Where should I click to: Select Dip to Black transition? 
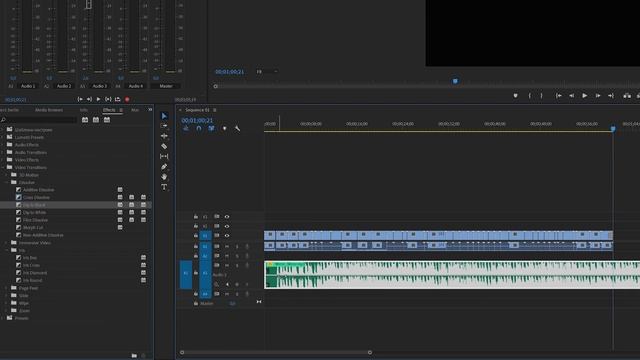pyautogui.click(x=34, y=205)
